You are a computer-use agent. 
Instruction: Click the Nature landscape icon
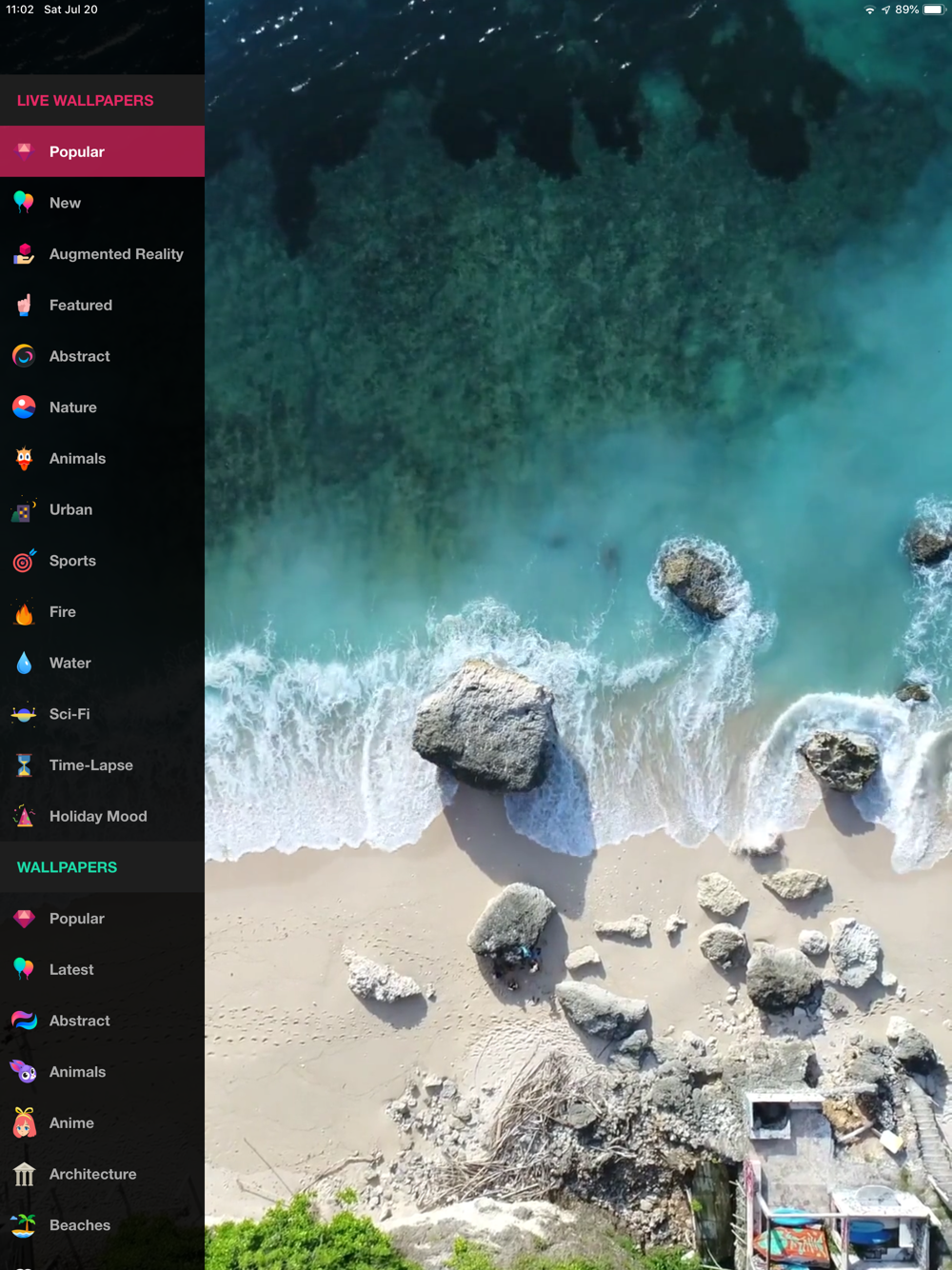[x=24, y=407]
